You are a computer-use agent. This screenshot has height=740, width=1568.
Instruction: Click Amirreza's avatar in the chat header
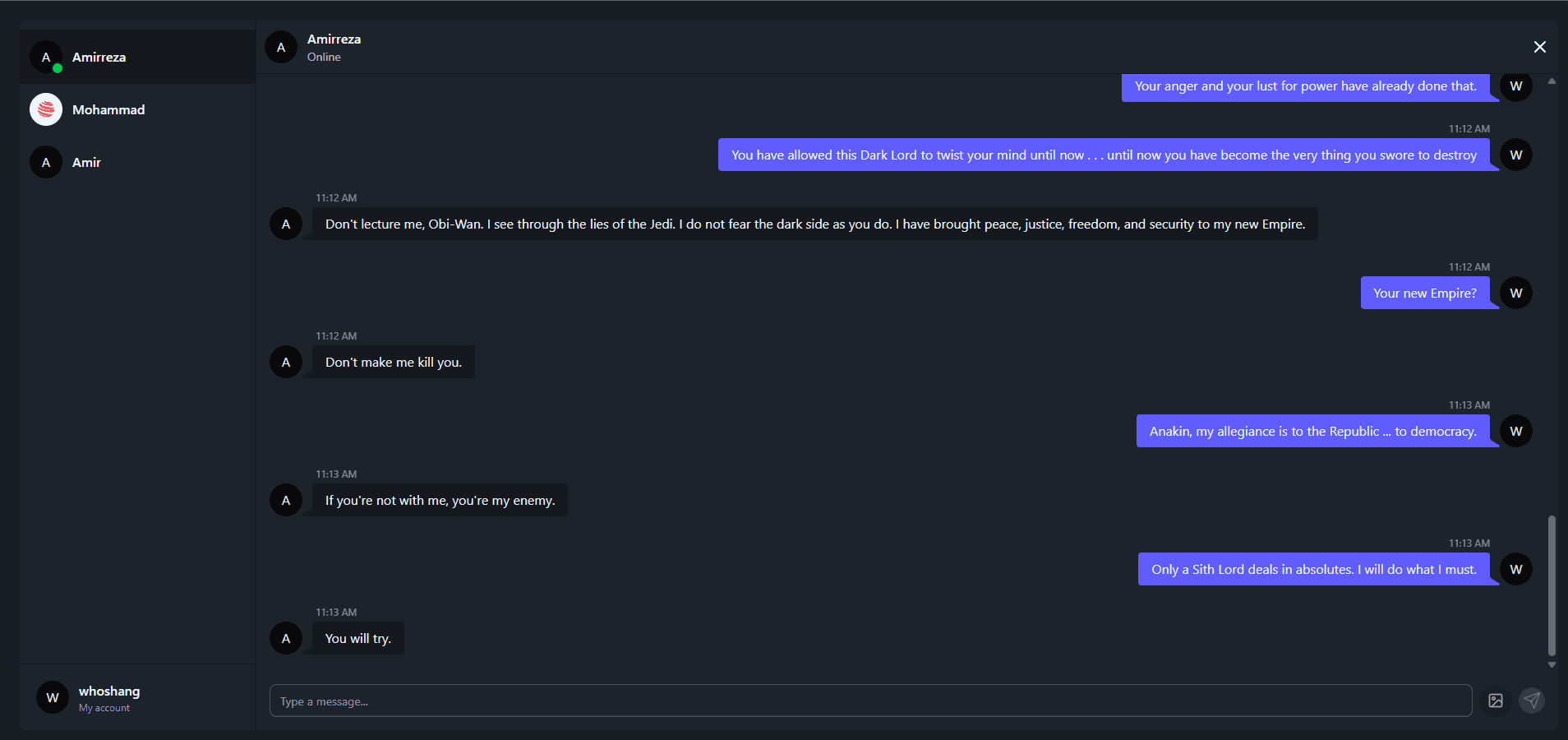coord(281,47)
